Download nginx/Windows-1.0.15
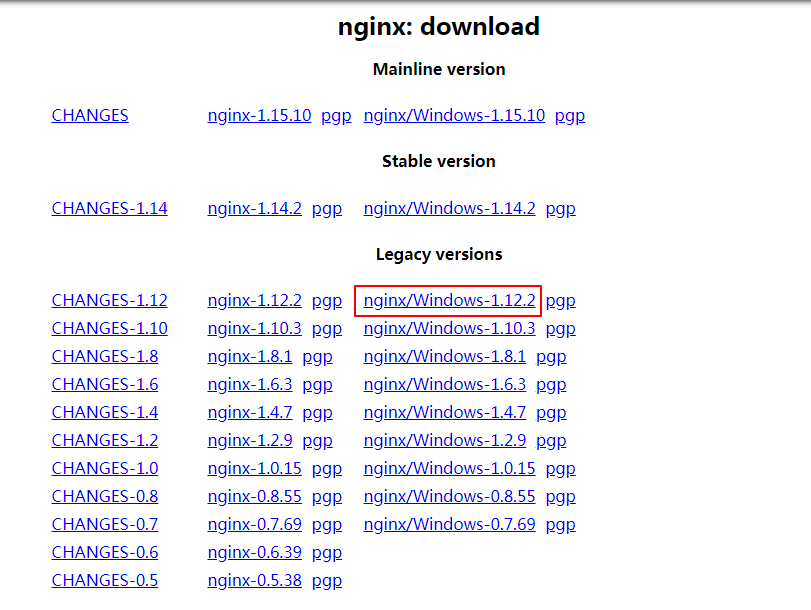The image size is (811, 610). point(449,468)
